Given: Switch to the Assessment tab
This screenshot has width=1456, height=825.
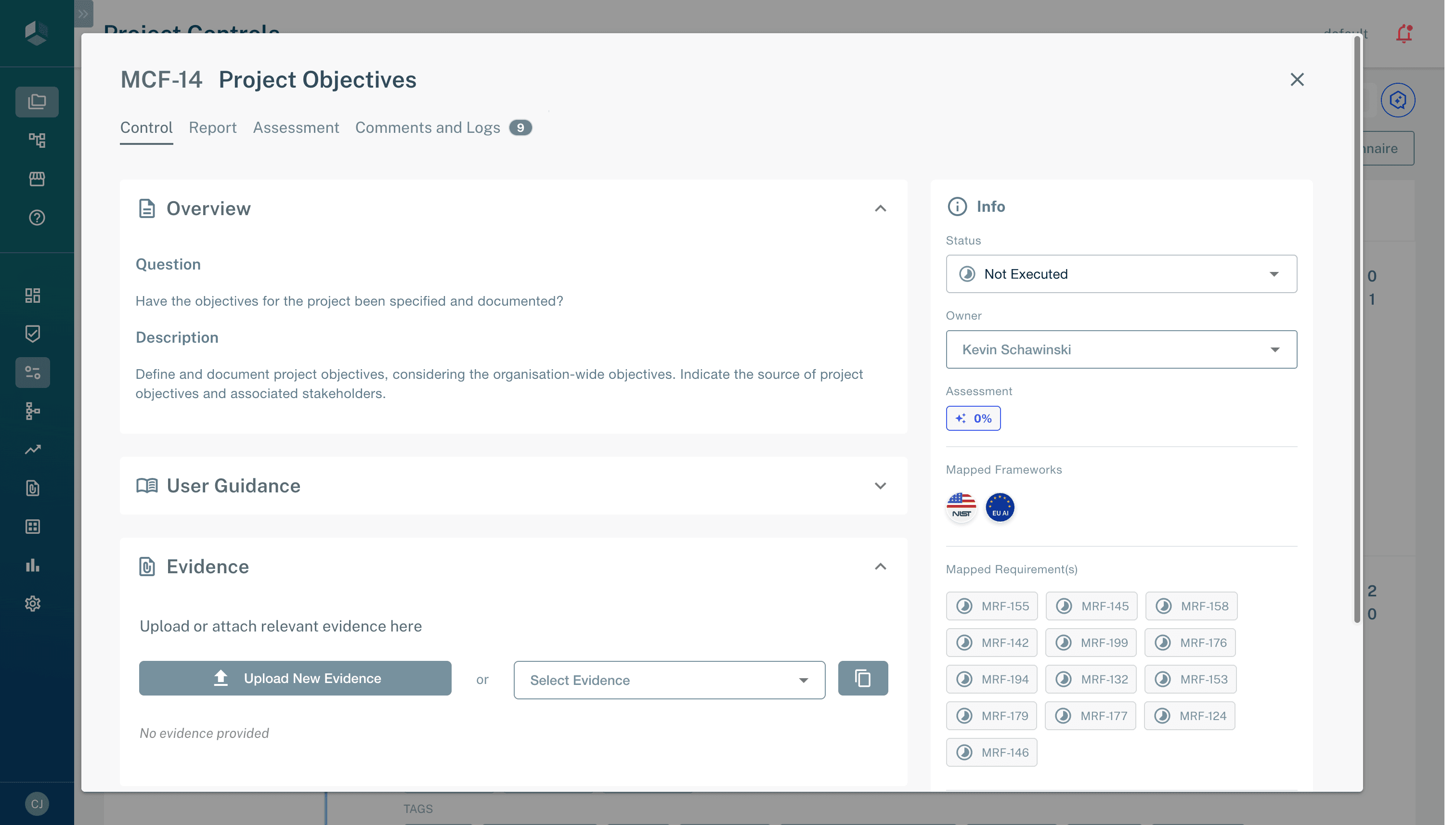Looking at the screenshot, I should point(296,128).
